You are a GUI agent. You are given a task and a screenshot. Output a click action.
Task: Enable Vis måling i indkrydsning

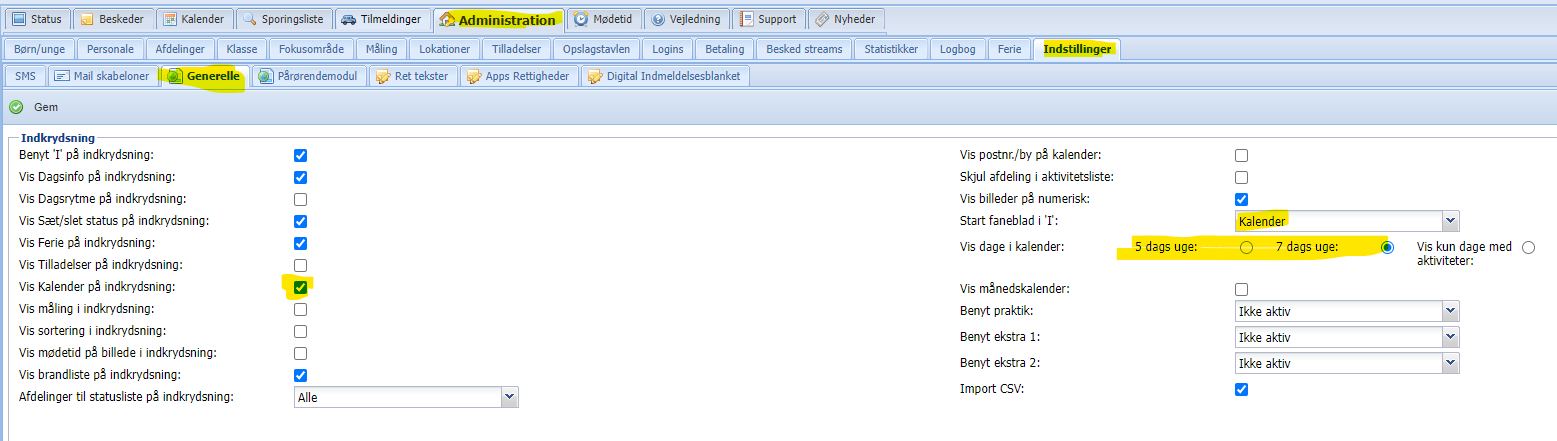click(x=300, y=309)
